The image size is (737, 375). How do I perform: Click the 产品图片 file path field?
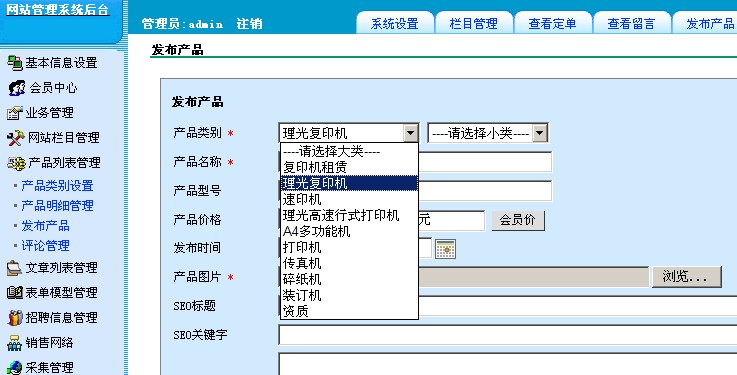tap(533, 277)
